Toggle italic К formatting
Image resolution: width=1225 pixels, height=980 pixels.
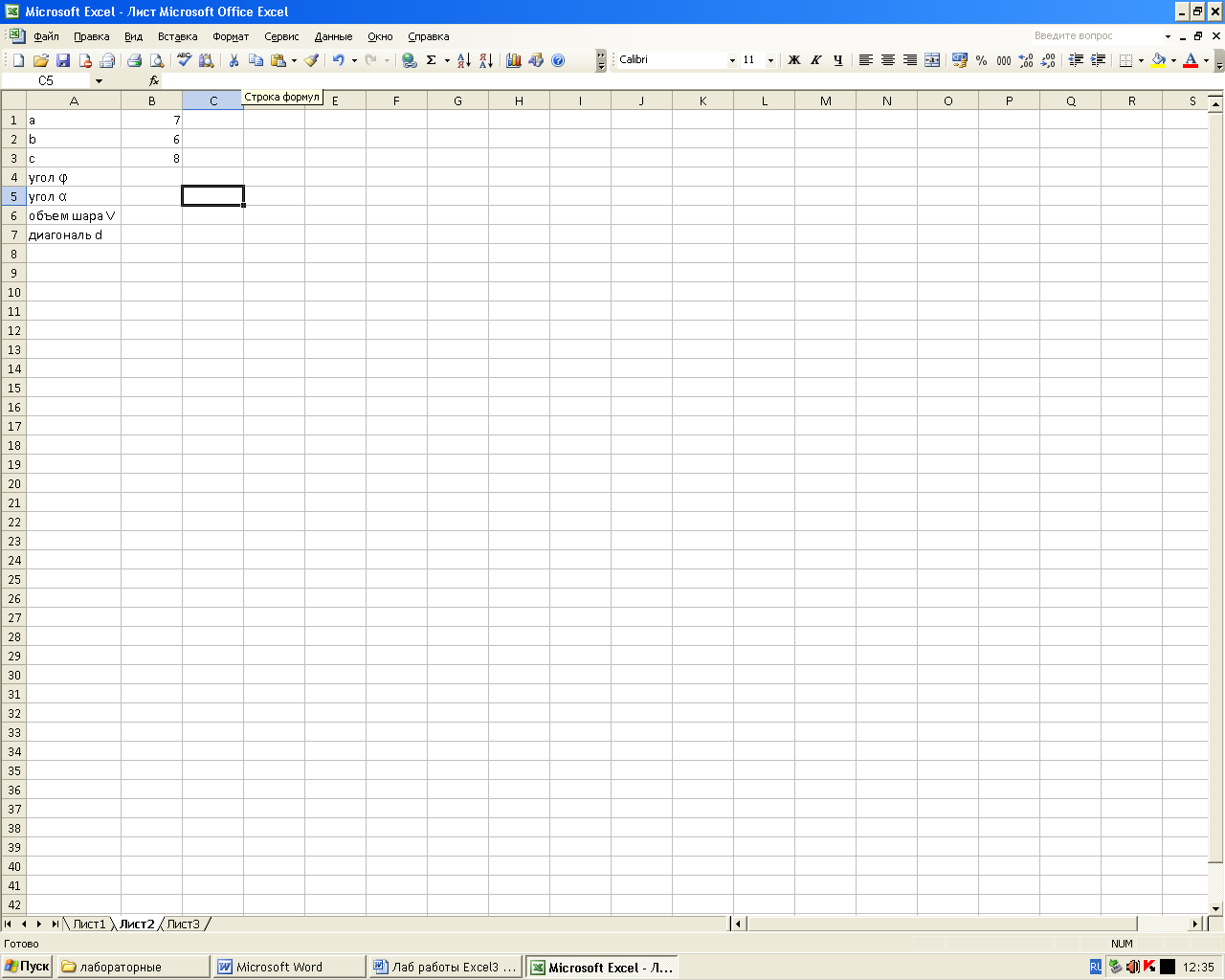pyautogui.click(x=816, y=60)
